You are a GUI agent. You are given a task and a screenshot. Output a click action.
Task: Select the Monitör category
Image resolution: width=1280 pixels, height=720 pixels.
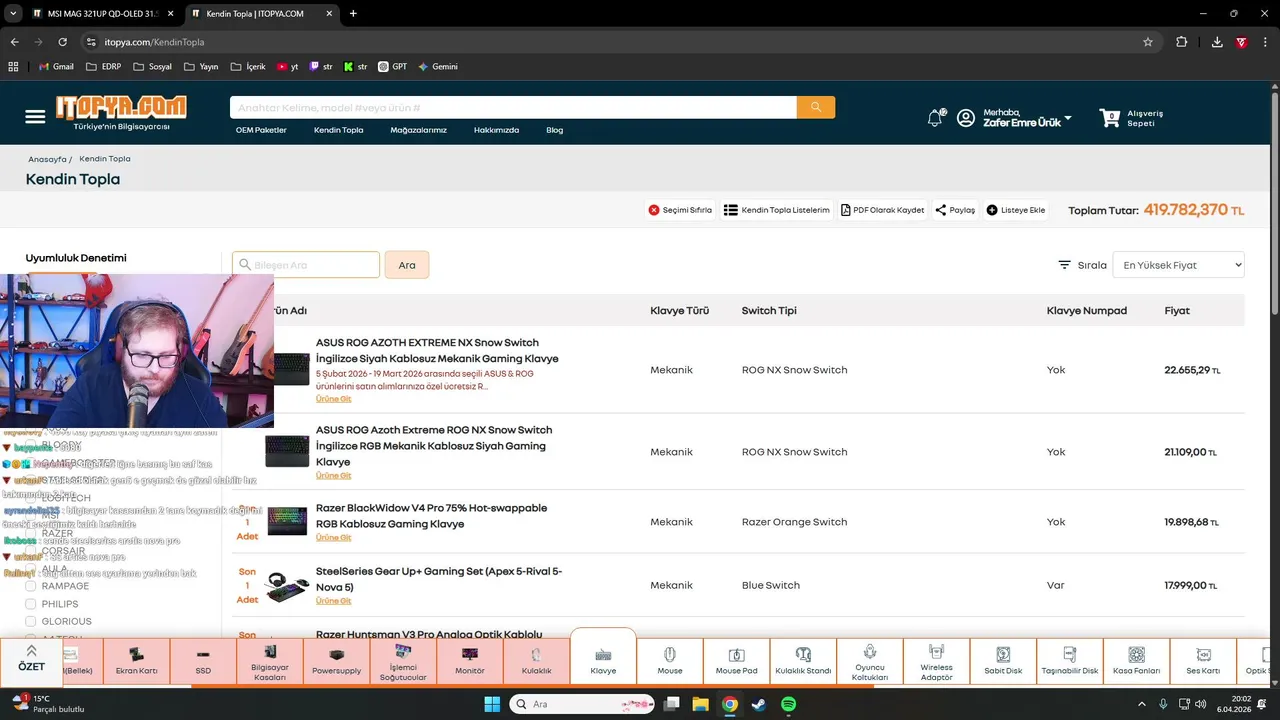(470, 662)
